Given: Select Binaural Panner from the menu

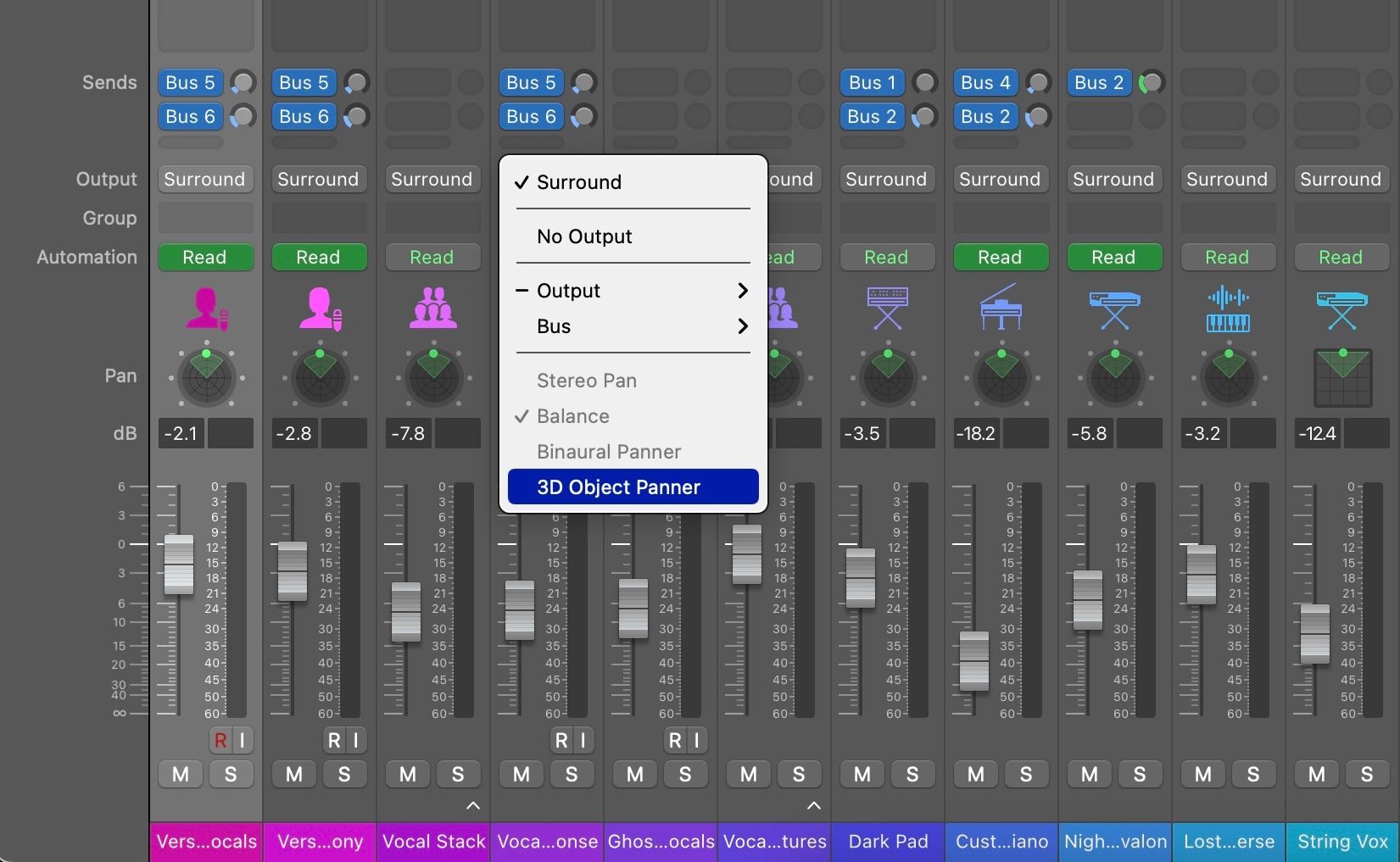Looking at the screenshot, I should (x=608, y=451).
